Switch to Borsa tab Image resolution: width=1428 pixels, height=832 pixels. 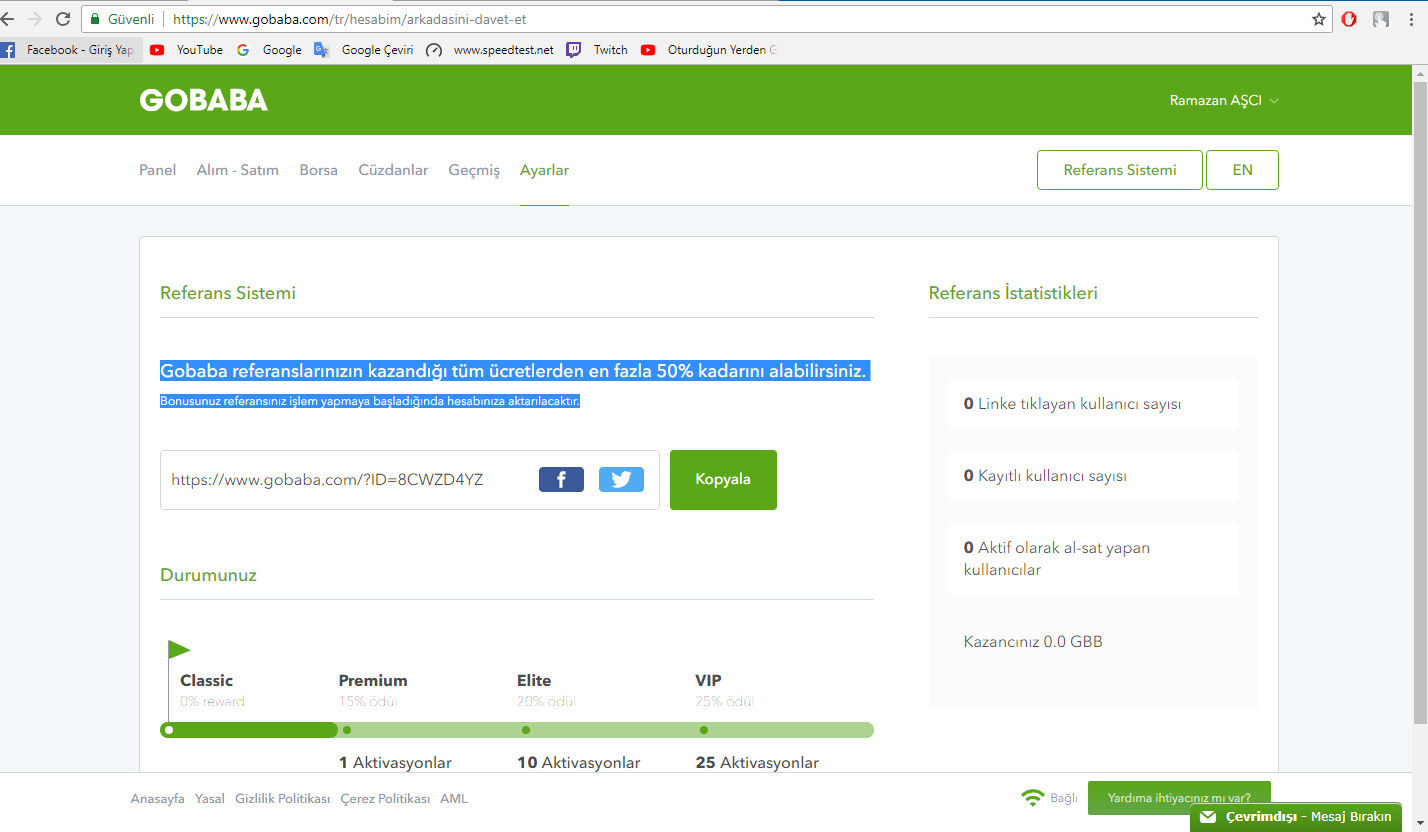click(x=319, y=170)
